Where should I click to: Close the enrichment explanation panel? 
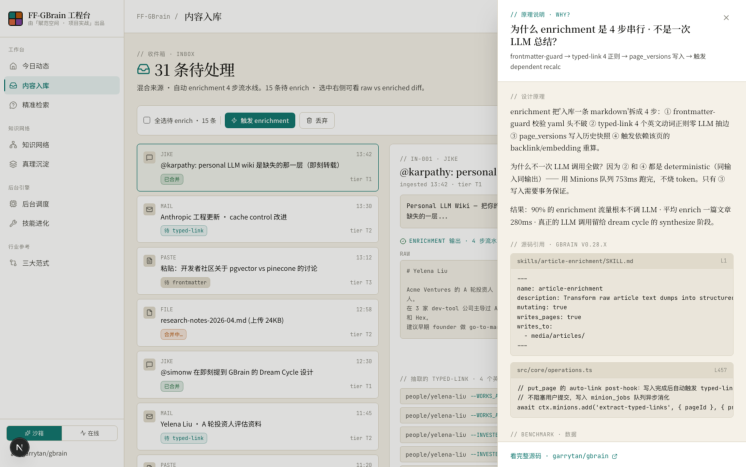(x=726, y=18)
